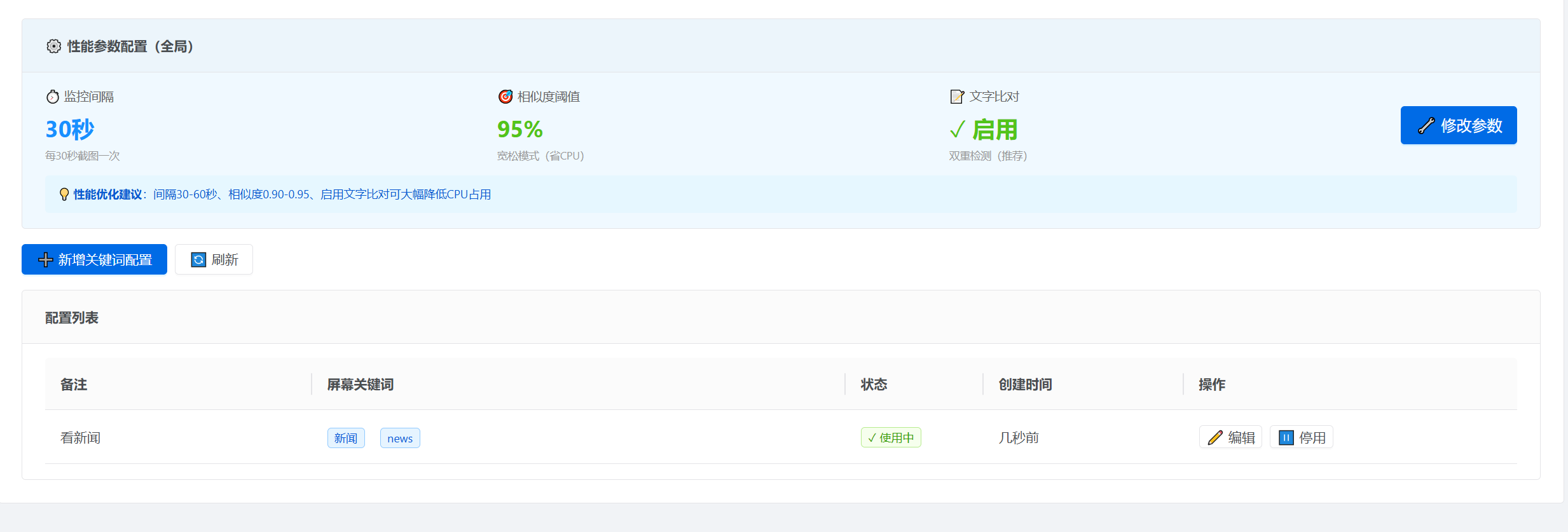Click the gear icon beside 性能参数配置
This screenshot has height=532, width=1568.
tap(53, 46)
